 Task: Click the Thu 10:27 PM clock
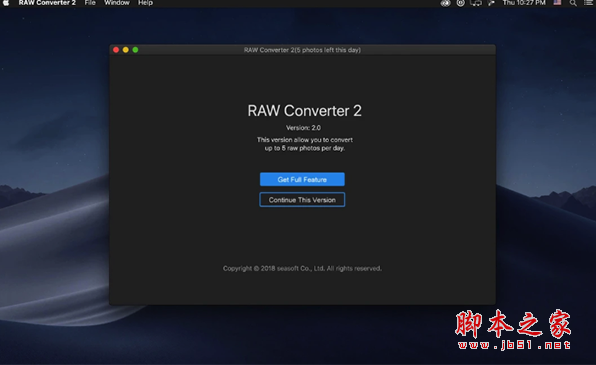point(524,3)
